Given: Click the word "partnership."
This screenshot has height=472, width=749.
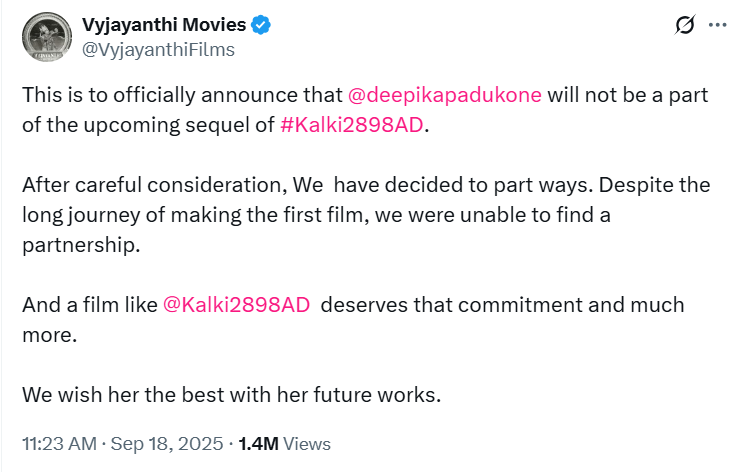Looking at the screenshot, I should coord(80,241).
